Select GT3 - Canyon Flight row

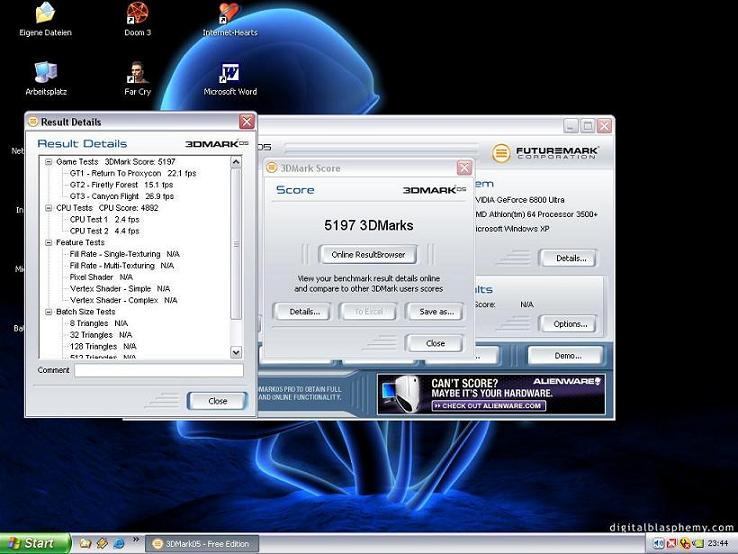tap(122, 196)
